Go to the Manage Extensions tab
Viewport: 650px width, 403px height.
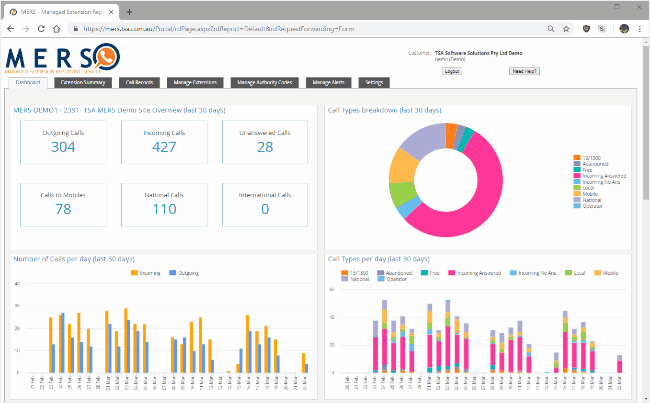click(195, 83)
